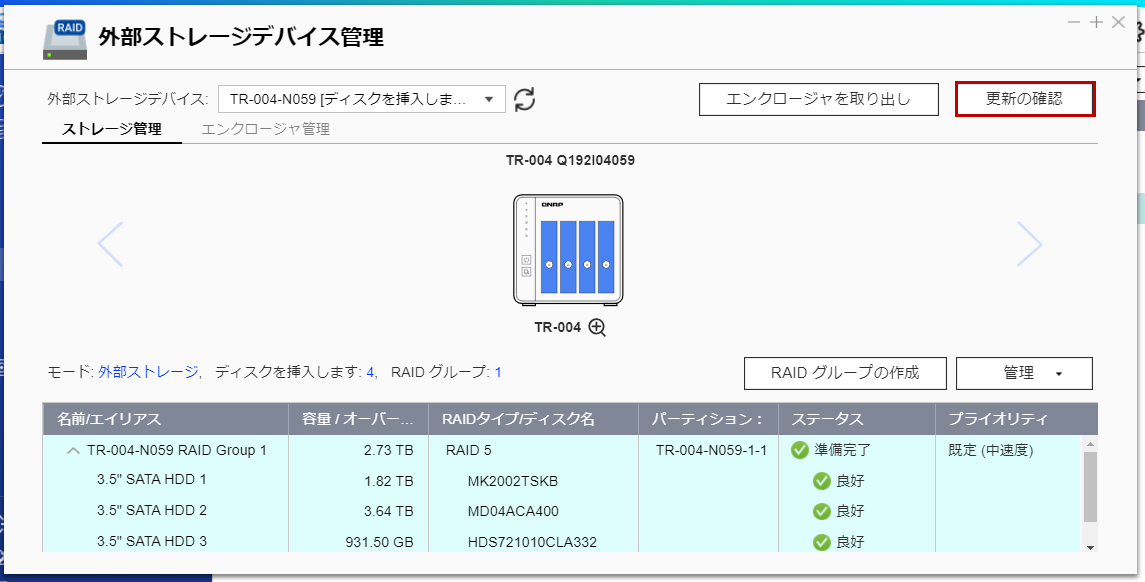Click the disk count link 4
This screenshot has width=1145, height=582.
[x=370, y=372]
